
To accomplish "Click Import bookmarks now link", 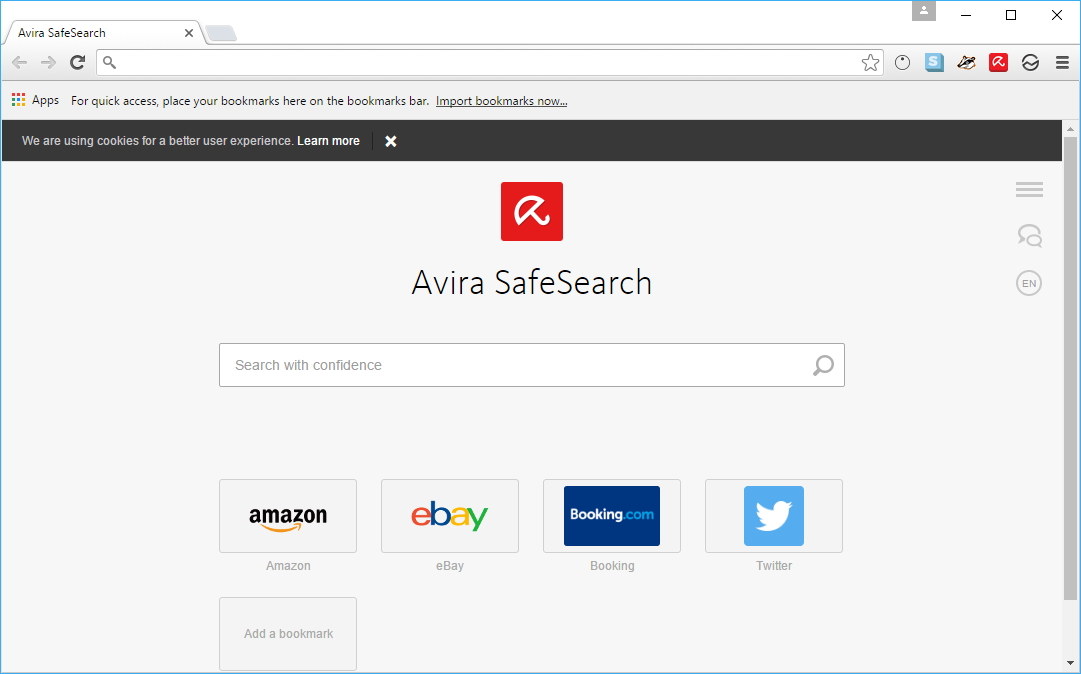I will pyautogui.click(x=501, y=101).
